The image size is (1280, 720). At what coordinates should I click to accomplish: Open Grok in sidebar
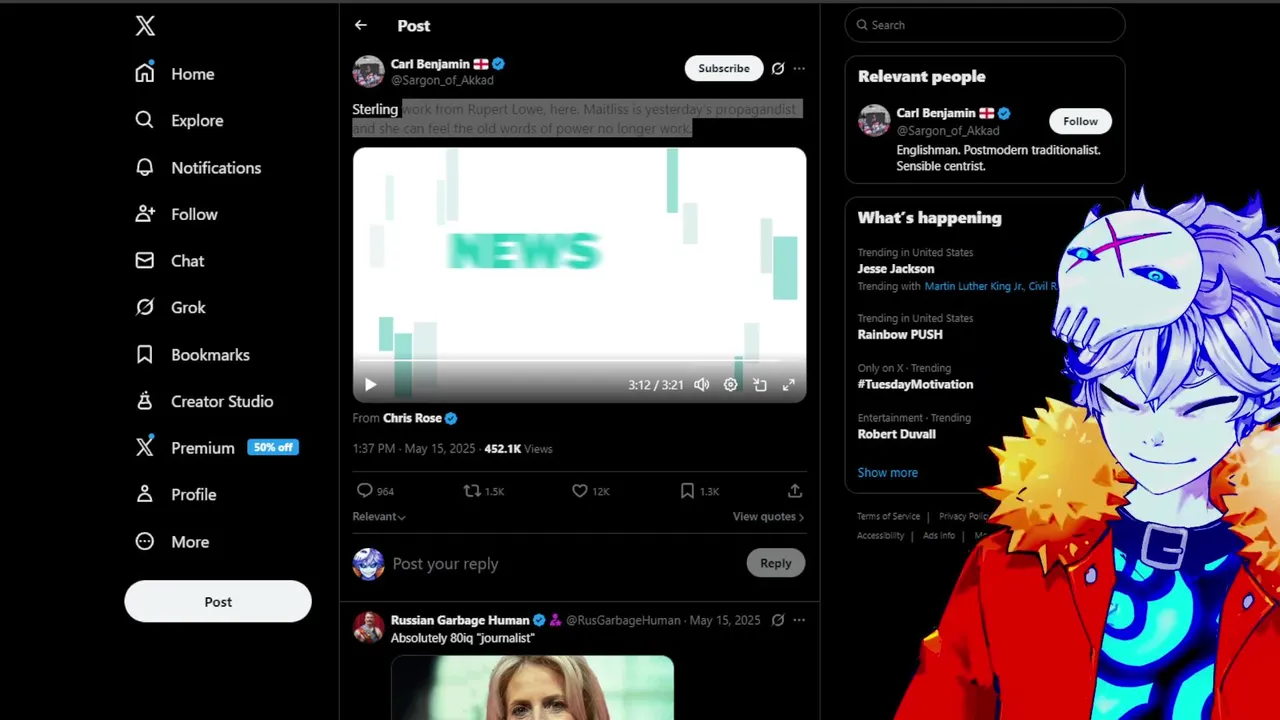[x=170, y=307]
